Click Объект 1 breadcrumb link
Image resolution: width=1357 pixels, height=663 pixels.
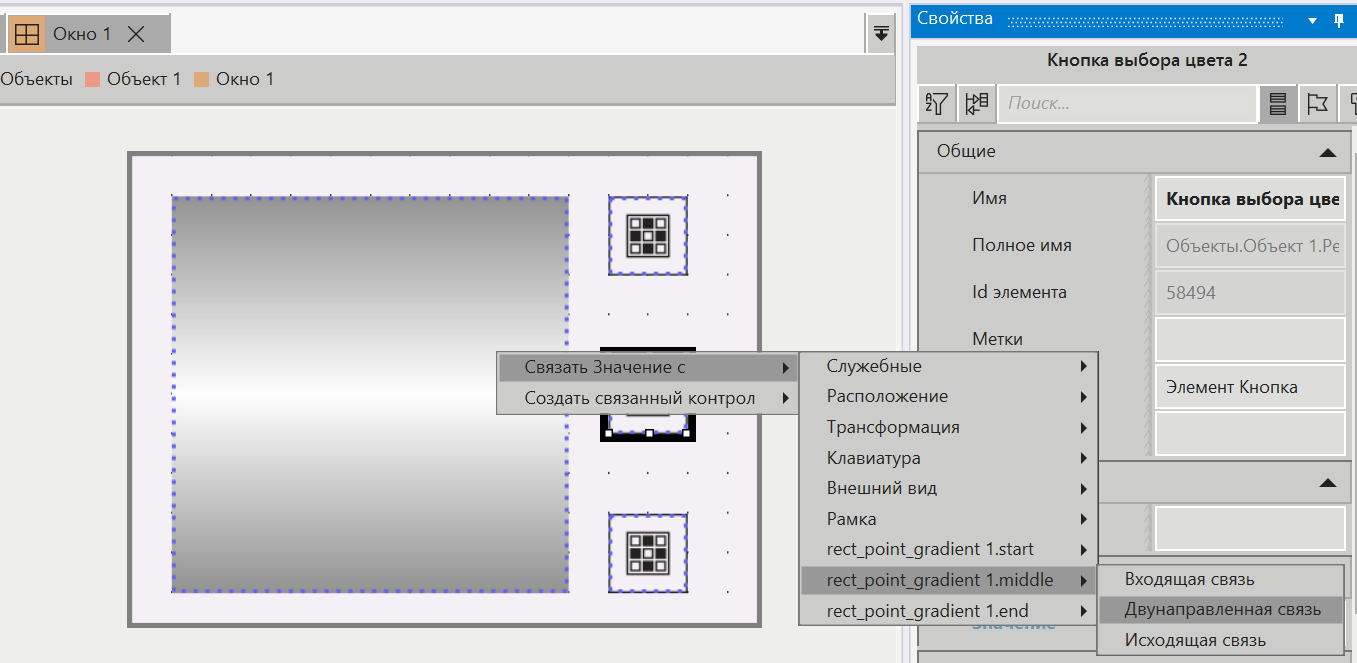click(143, 79)
